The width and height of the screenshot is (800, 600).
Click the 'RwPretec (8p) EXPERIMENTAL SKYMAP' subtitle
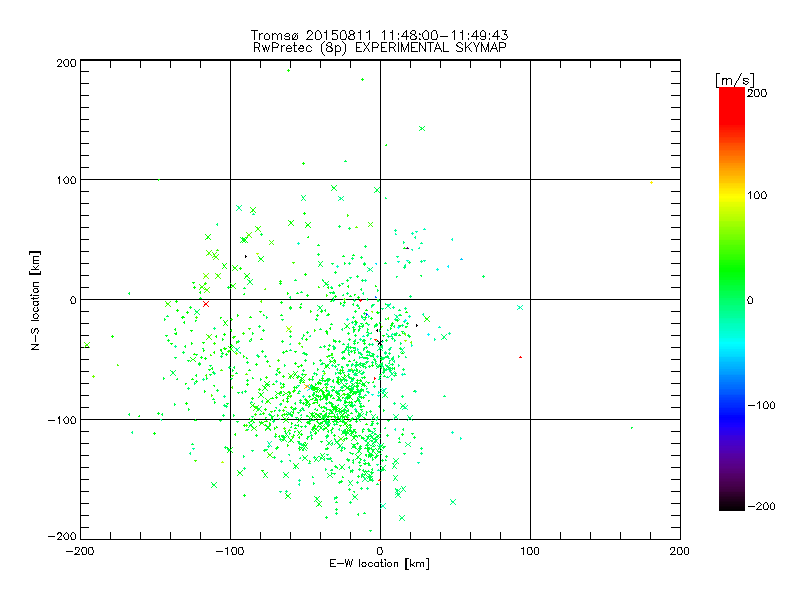(x=379, y=48)
